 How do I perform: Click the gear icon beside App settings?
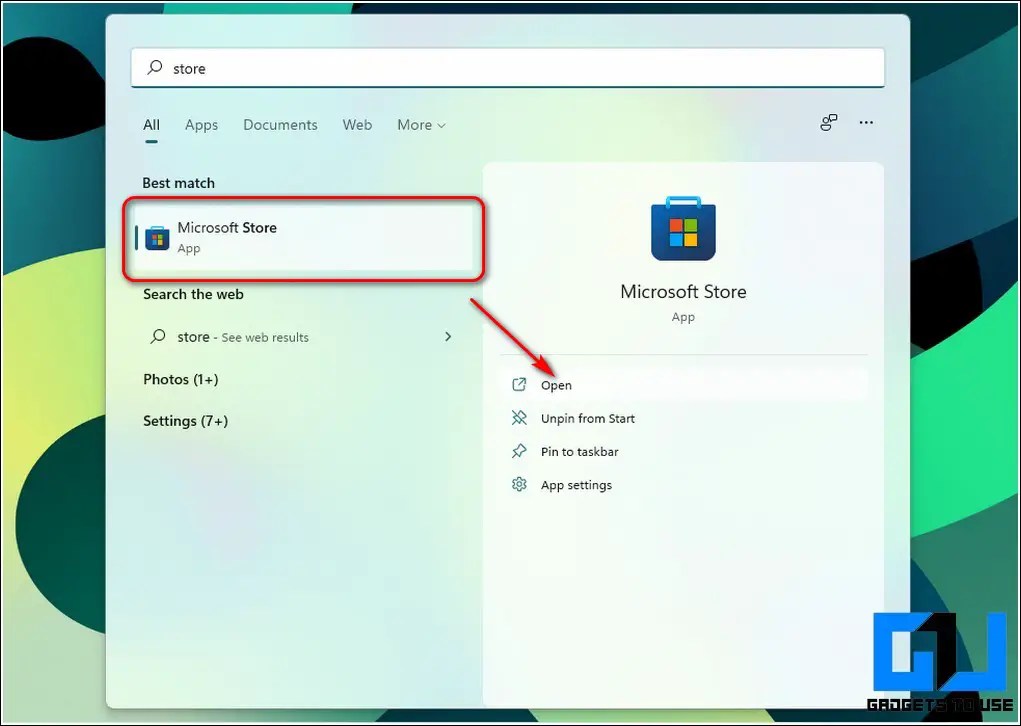tap(519, 484)
